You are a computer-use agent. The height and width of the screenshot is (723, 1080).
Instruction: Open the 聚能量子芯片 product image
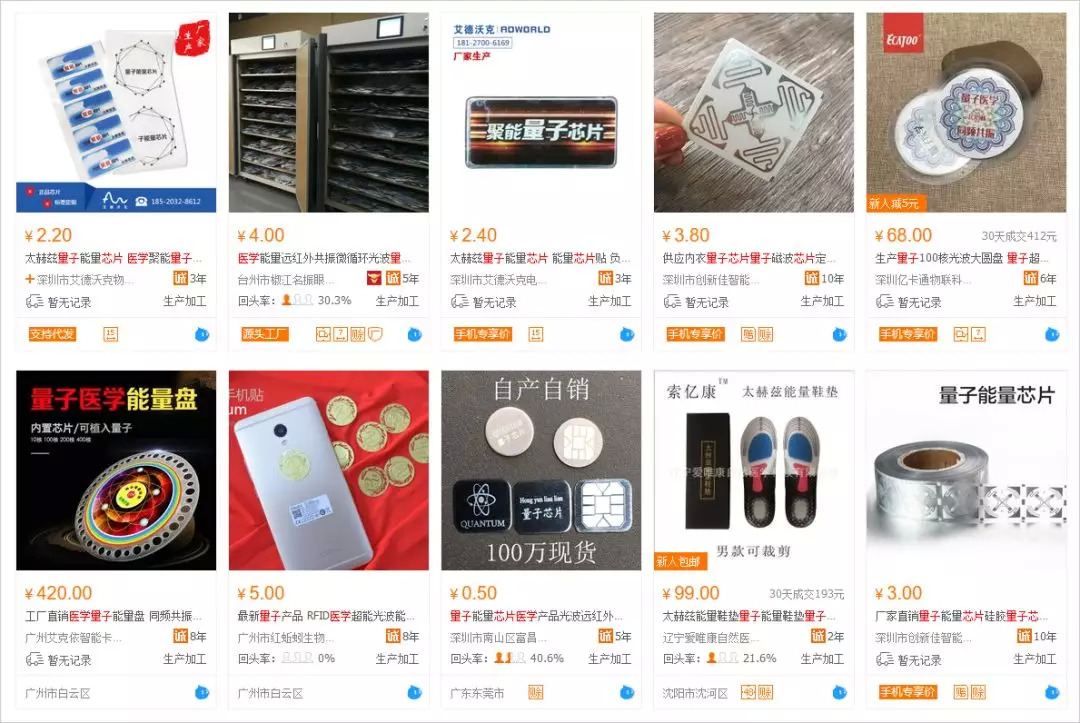point(541,112)
